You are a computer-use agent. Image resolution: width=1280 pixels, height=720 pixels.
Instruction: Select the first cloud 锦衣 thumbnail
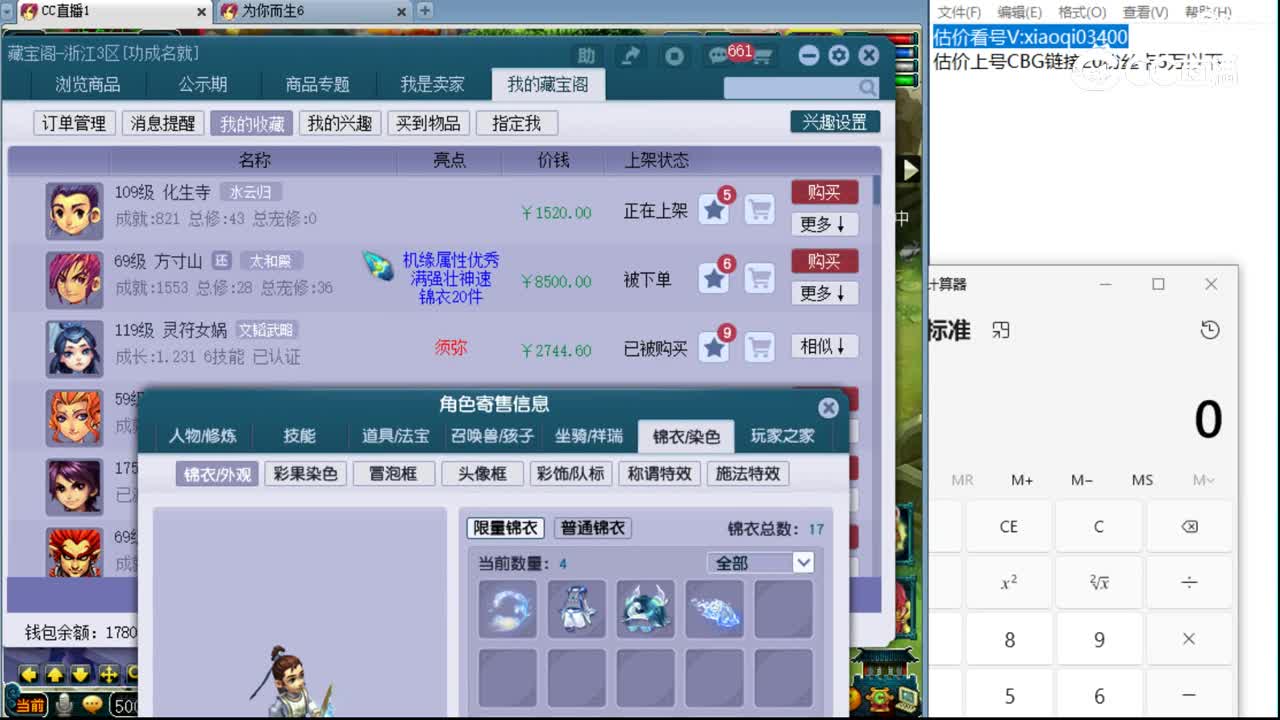(507, 609)
